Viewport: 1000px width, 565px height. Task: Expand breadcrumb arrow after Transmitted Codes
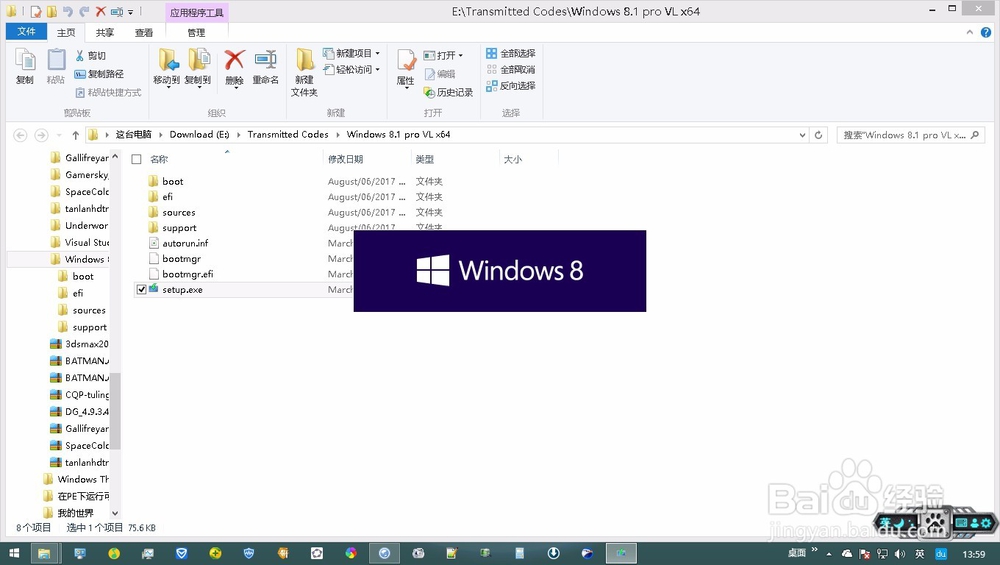point(338,135)
